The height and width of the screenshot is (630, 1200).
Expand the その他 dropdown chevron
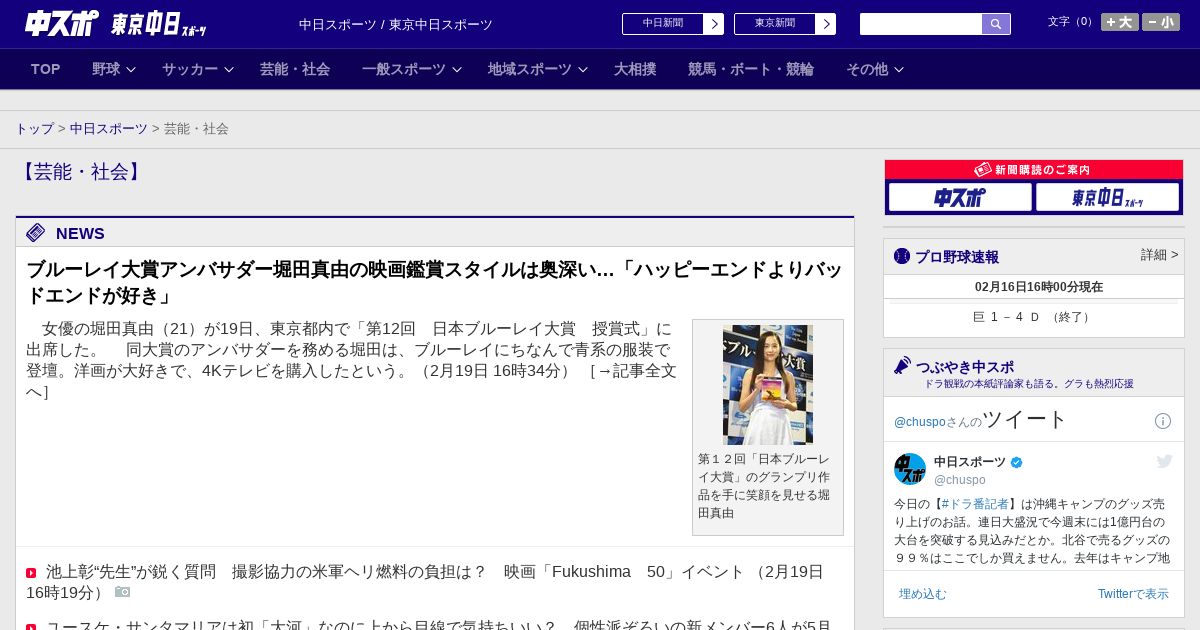tap(899, 69)
